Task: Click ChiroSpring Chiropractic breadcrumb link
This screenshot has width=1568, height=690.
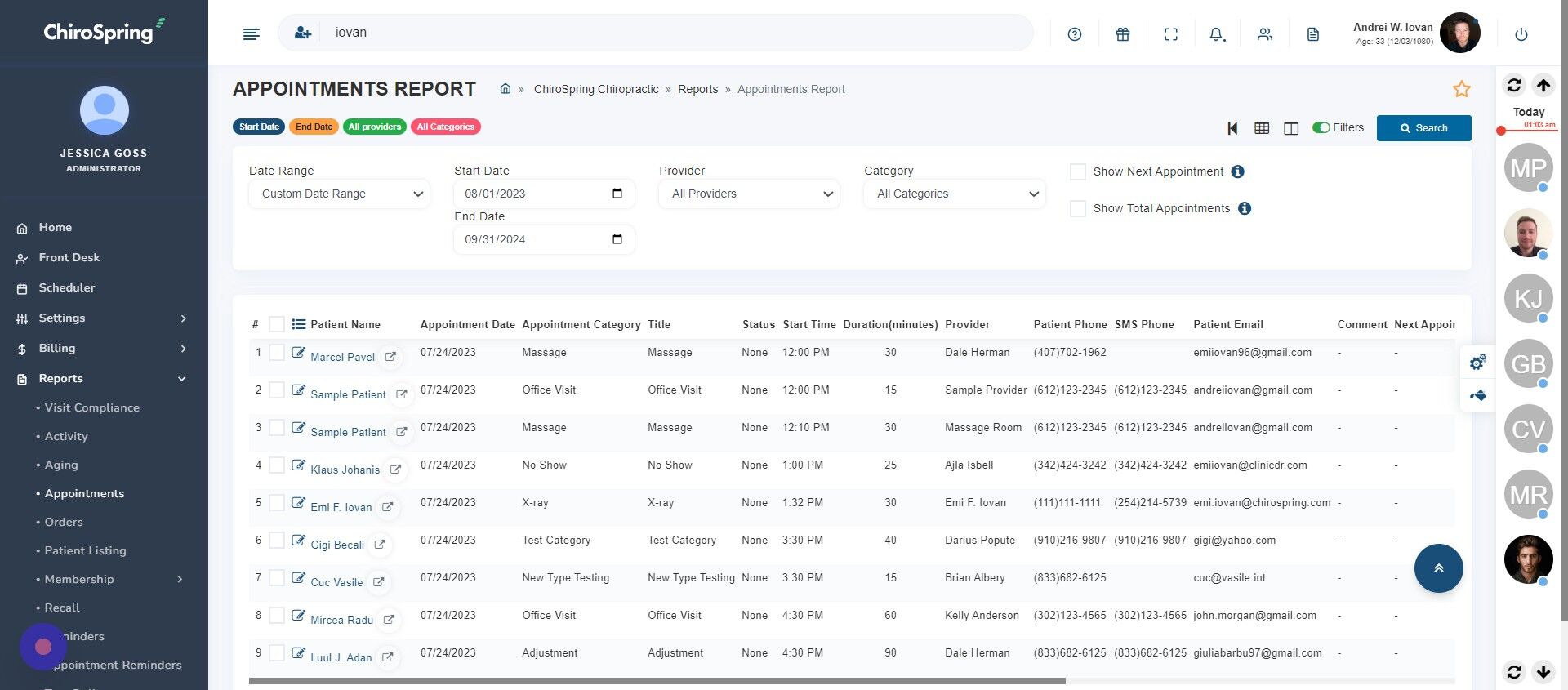Action: click(596, 89)
